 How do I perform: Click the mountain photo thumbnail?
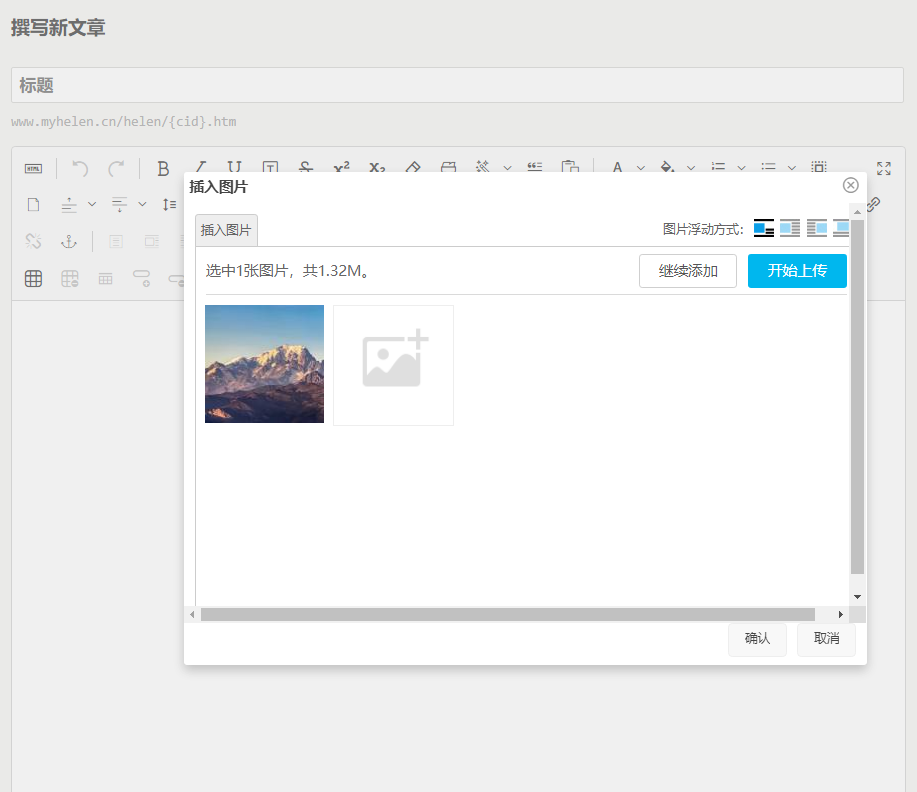(264, 364)
